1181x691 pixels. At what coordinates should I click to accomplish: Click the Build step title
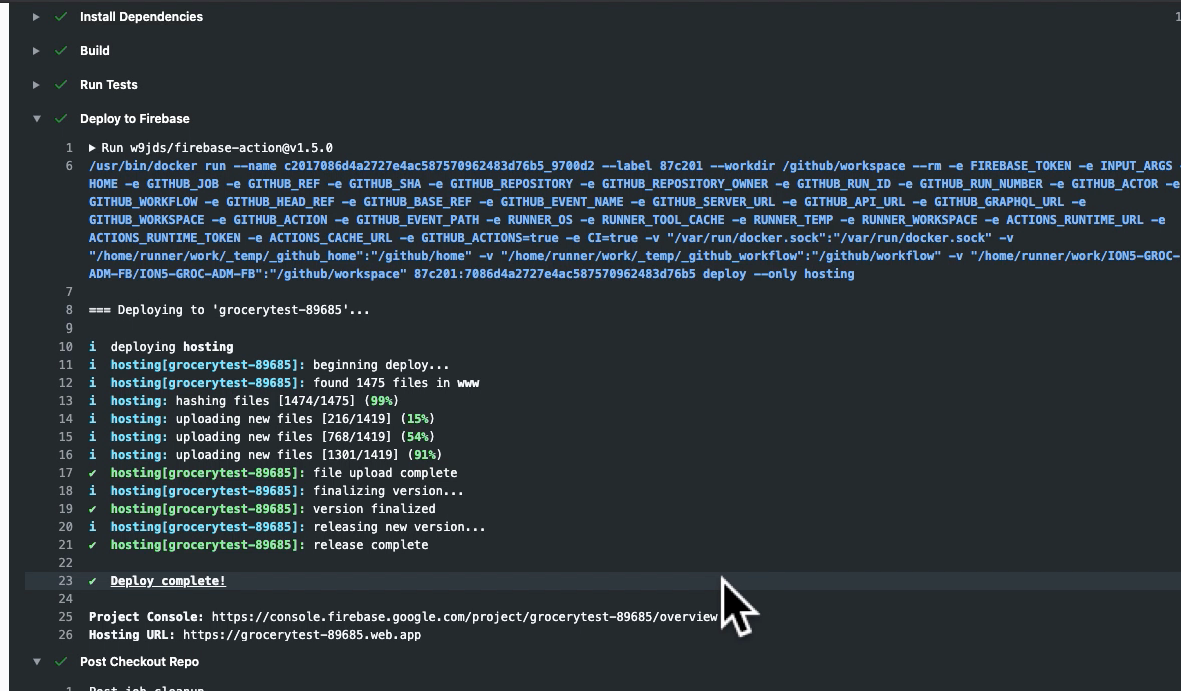pos(95,50)
